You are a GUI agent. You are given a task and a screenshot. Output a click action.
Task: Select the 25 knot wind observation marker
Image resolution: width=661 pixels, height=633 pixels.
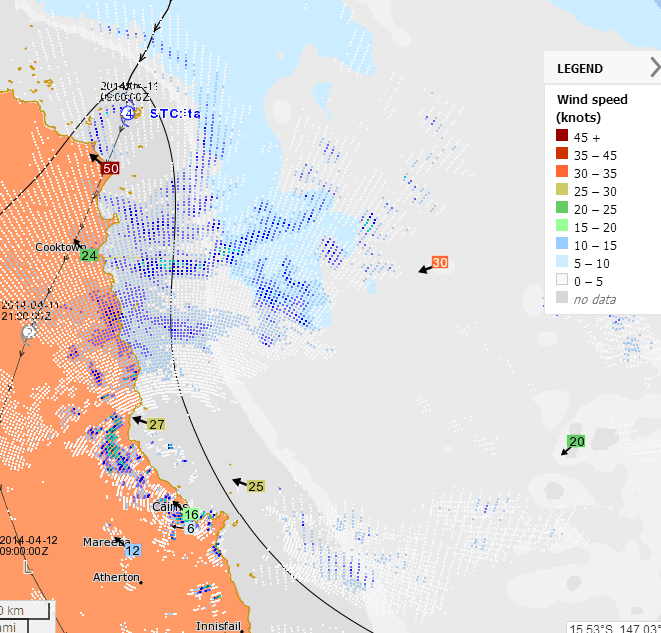coord(256,486)
